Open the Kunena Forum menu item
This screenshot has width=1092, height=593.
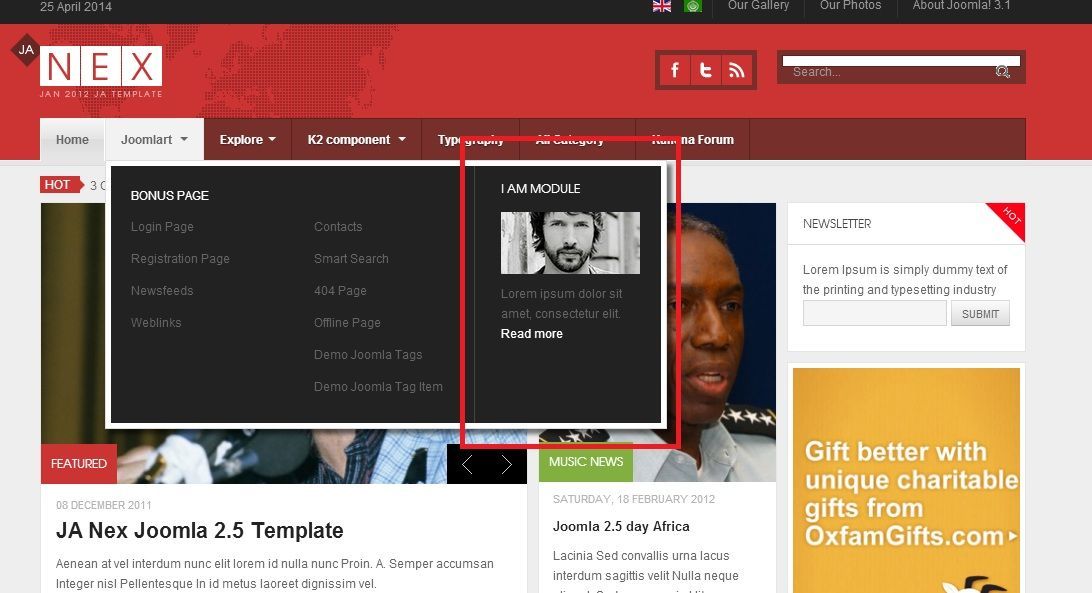pos(692,139)
